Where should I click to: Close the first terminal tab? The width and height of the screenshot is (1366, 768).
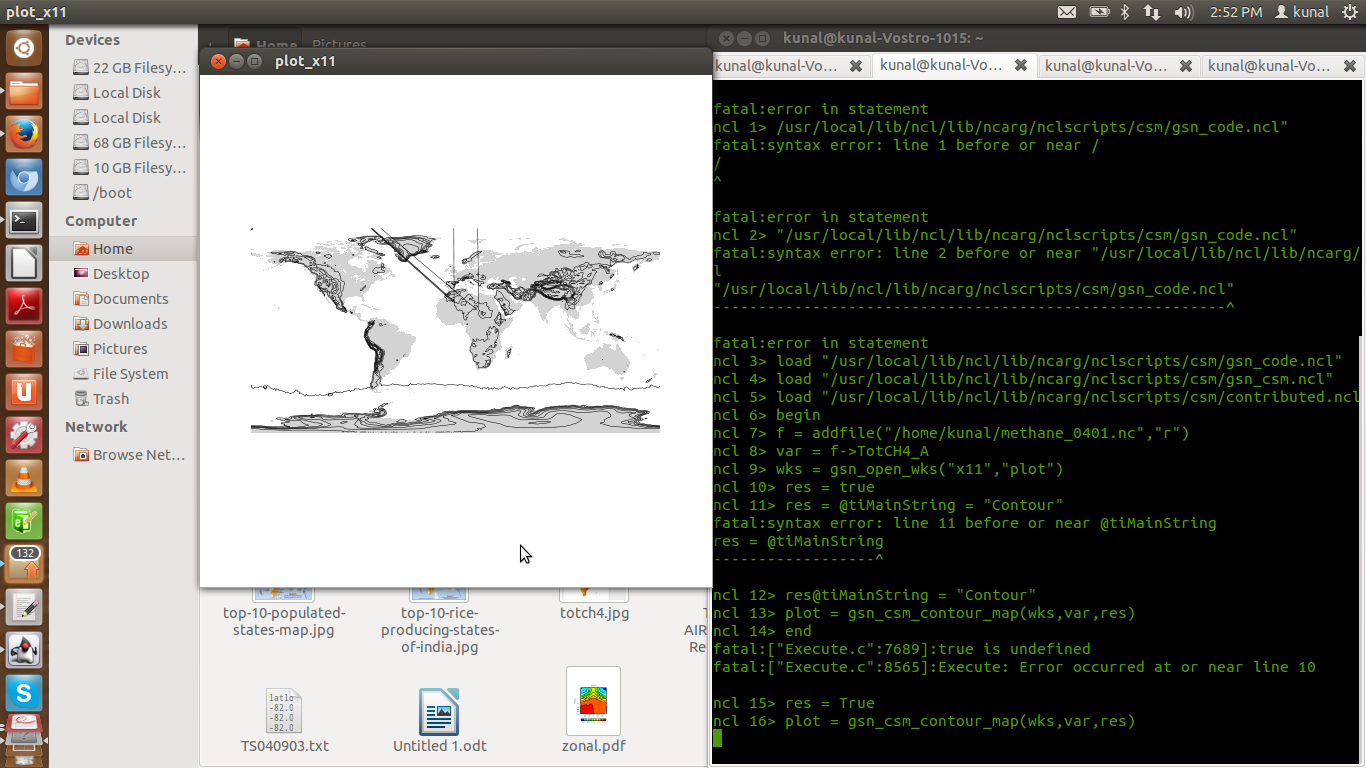point(856,66)
